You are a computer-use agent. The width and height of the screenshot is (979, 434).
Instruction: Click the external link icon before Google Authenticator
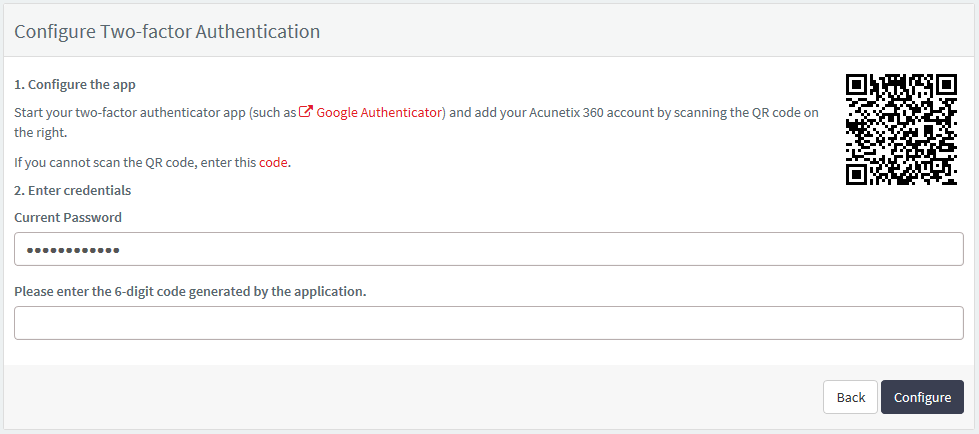306,112
